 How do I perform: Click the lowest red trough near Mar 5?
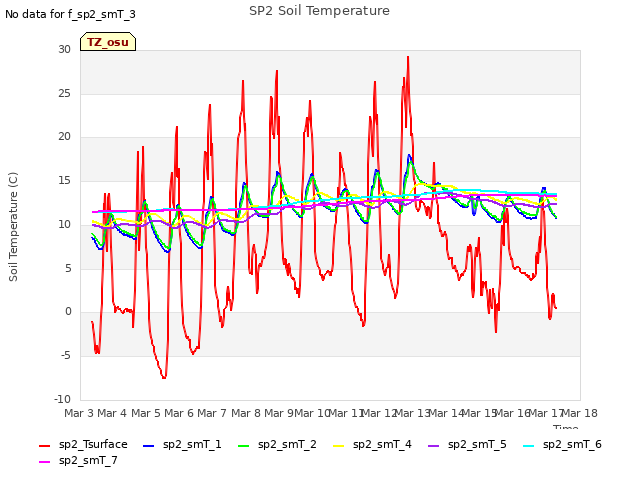coord(164,378)
